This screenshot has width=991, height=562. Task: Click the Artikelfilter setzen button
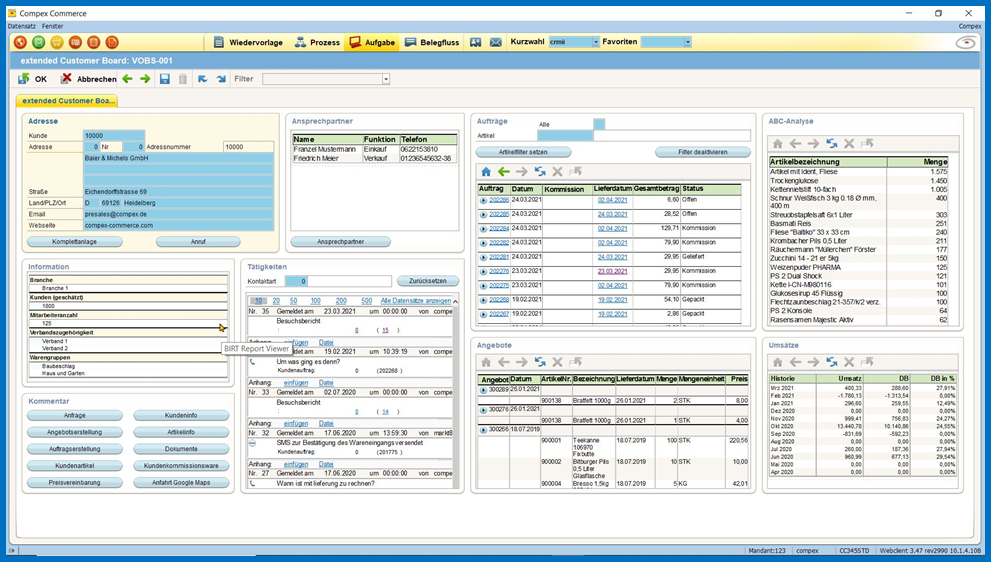pos(525,152)
